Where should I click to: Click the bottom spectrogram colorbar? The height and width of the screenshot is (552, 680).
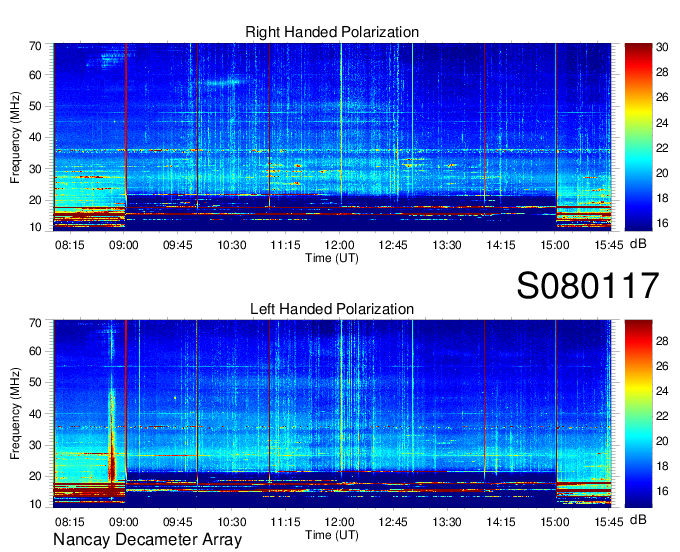click(x=638, y=414)
